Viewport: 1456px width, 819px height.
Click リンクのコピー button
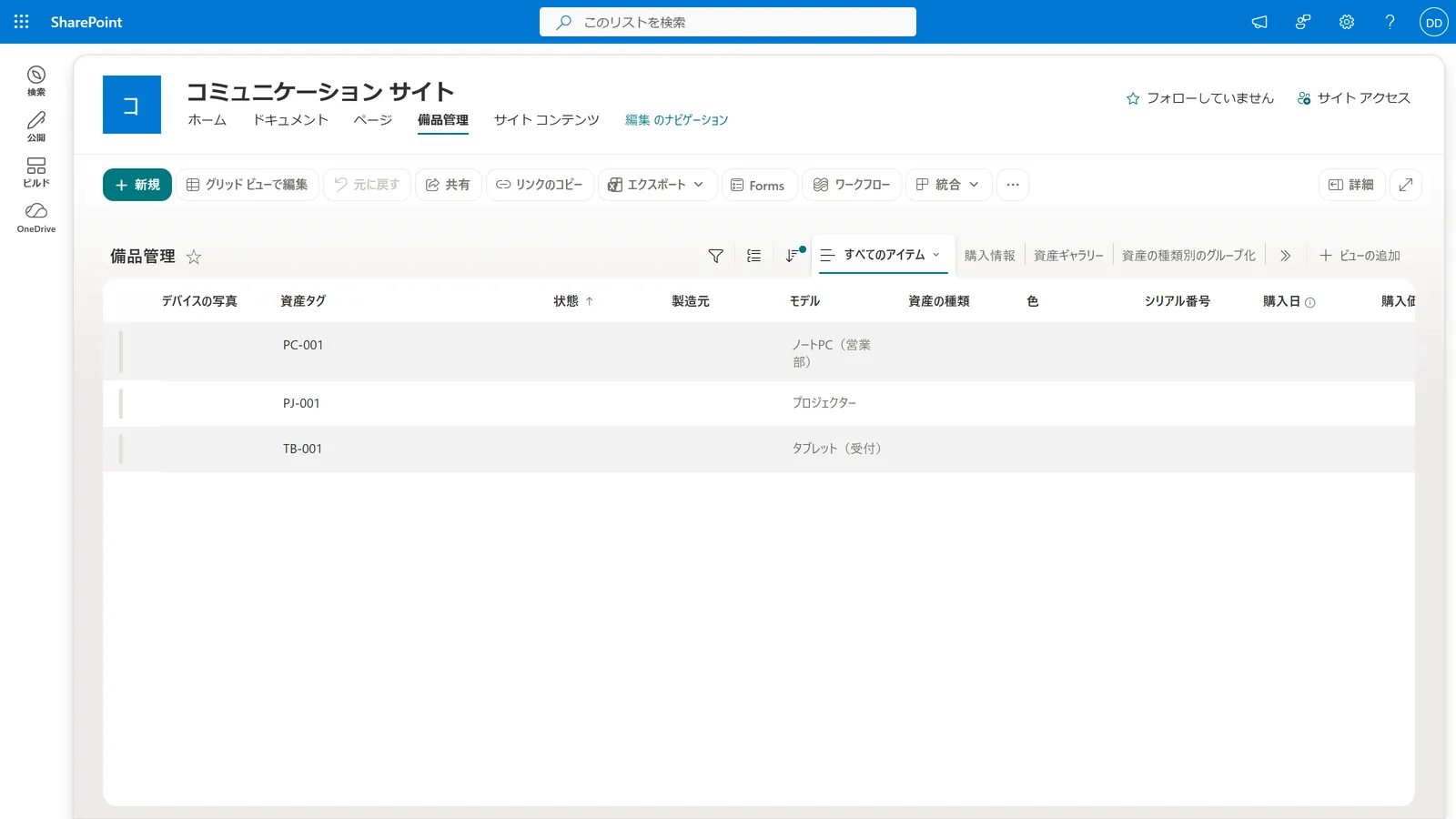coord(541,185)
